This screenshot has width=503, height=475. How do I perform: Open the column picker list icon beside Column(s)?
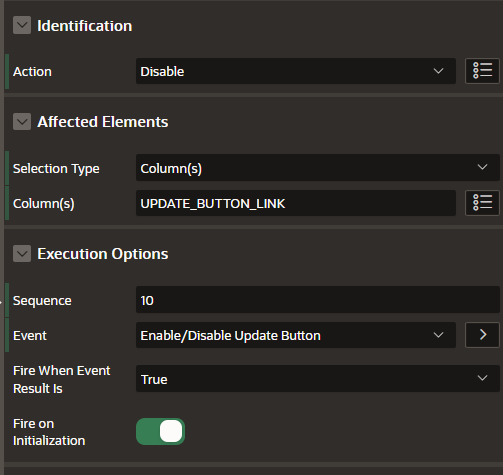tap(482, 203)
